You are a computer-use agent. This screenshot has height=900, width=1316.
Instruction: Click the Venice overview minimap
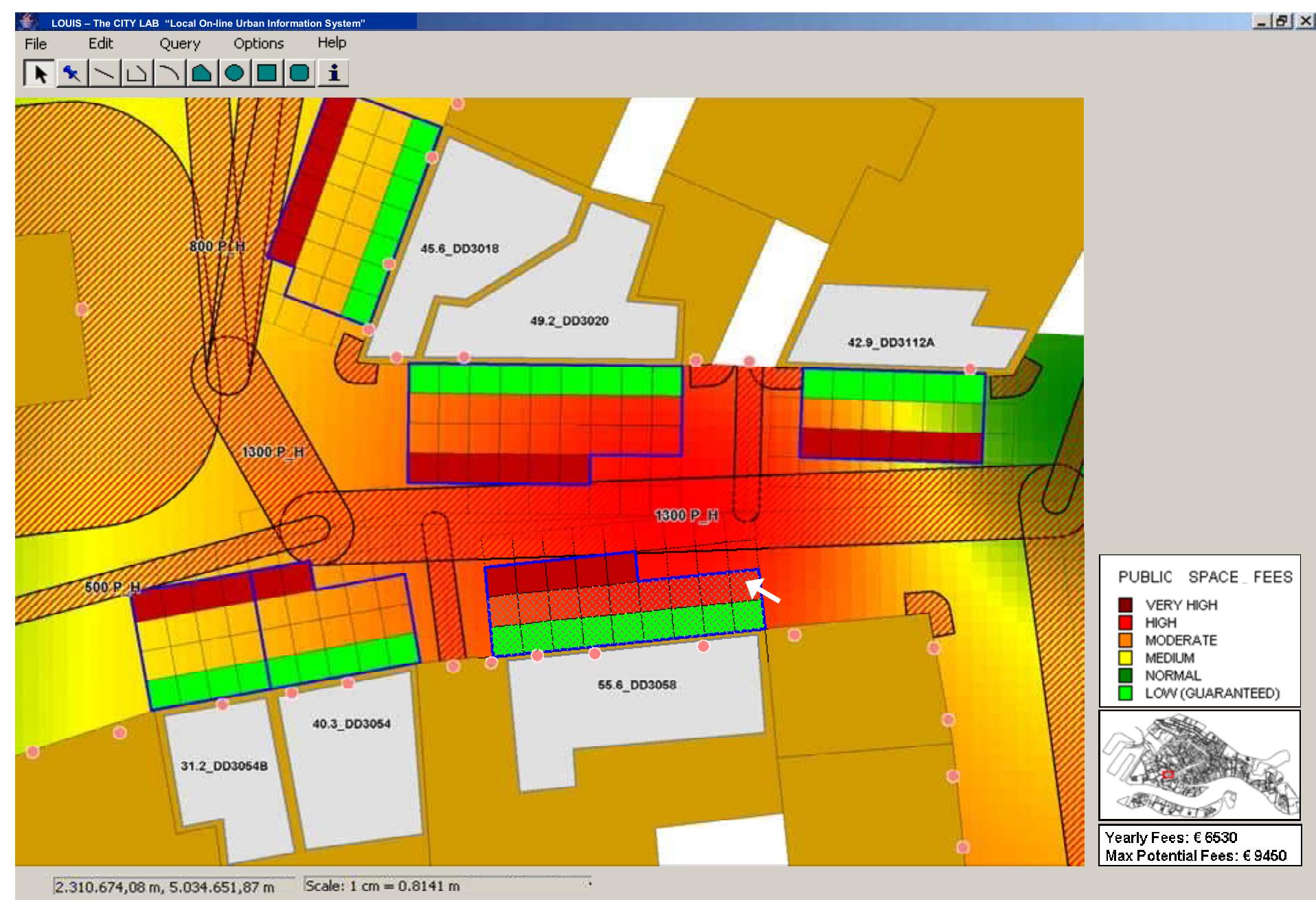1199,765
